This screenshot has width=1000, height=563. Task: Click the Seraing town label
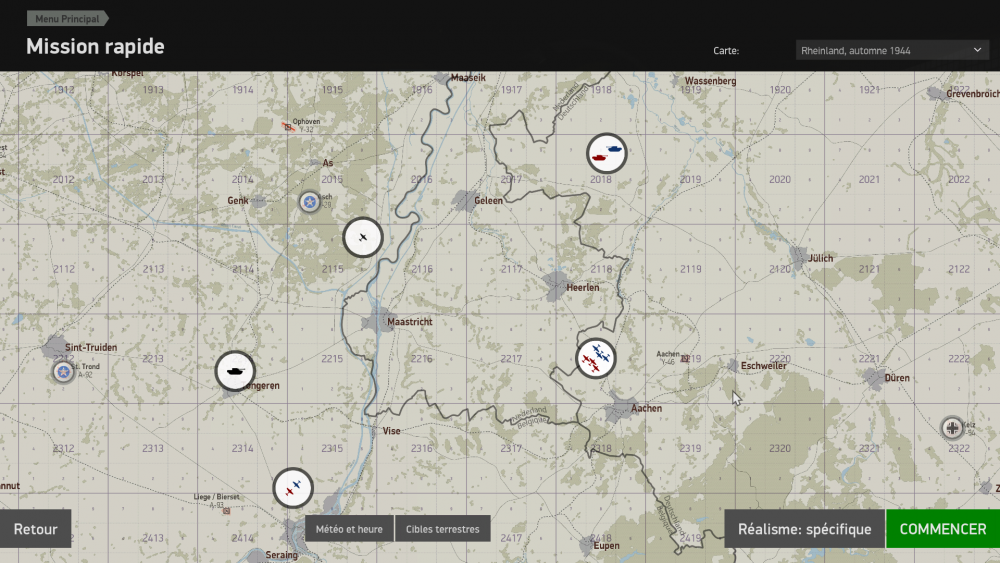tap(281, 555)
